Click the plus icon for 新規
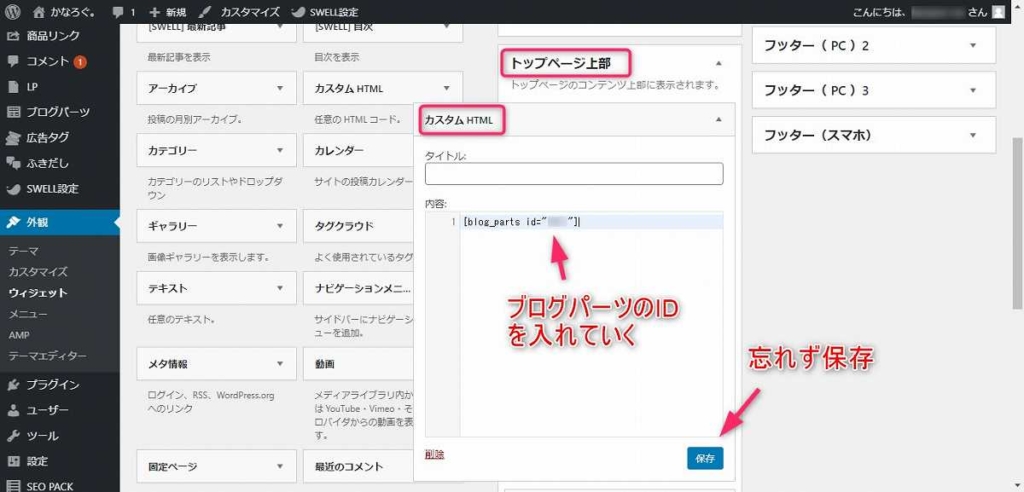 click(x=154, y=12)
